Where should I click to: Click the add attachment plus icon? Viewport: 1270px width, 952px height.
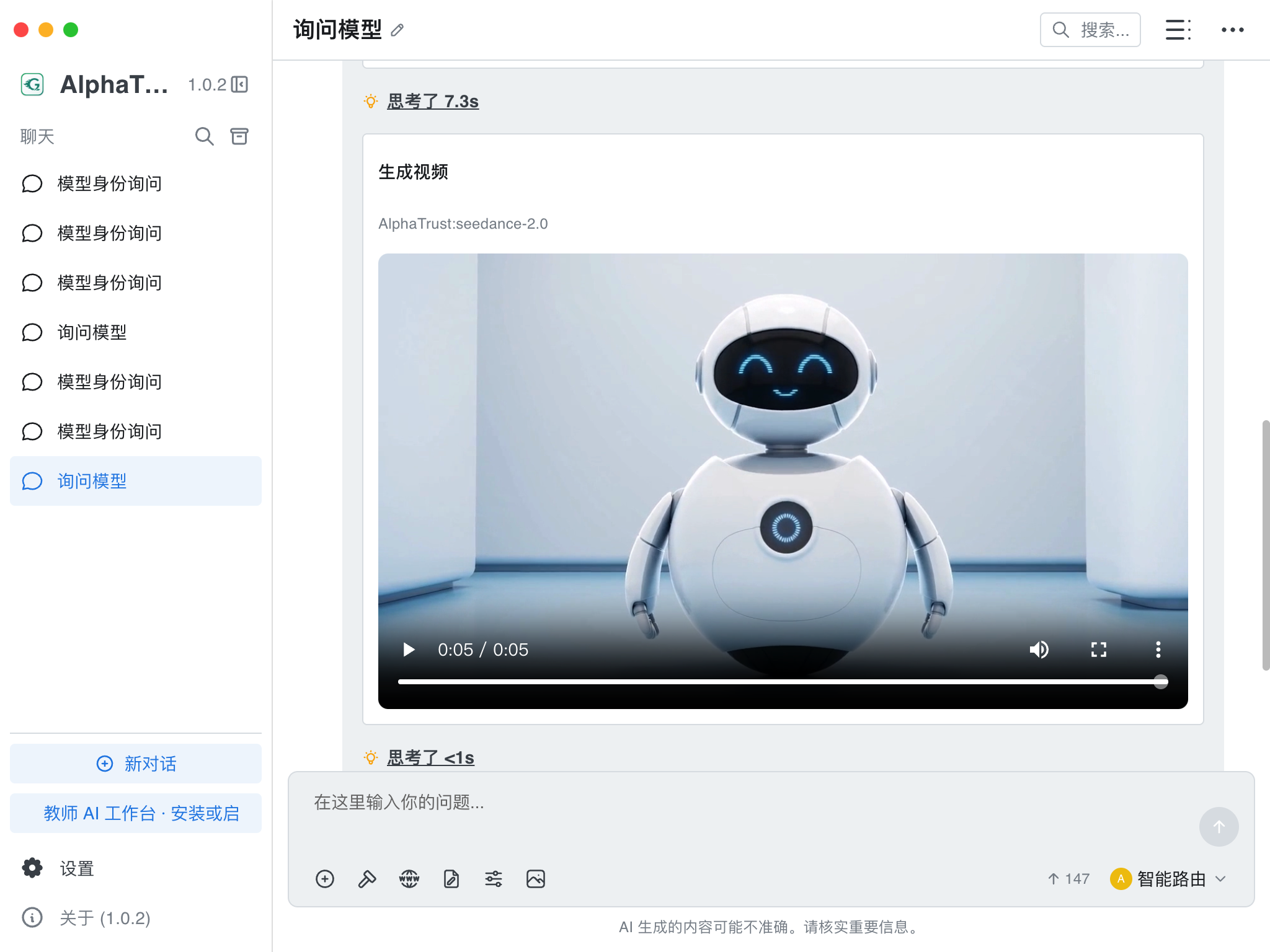325,879
